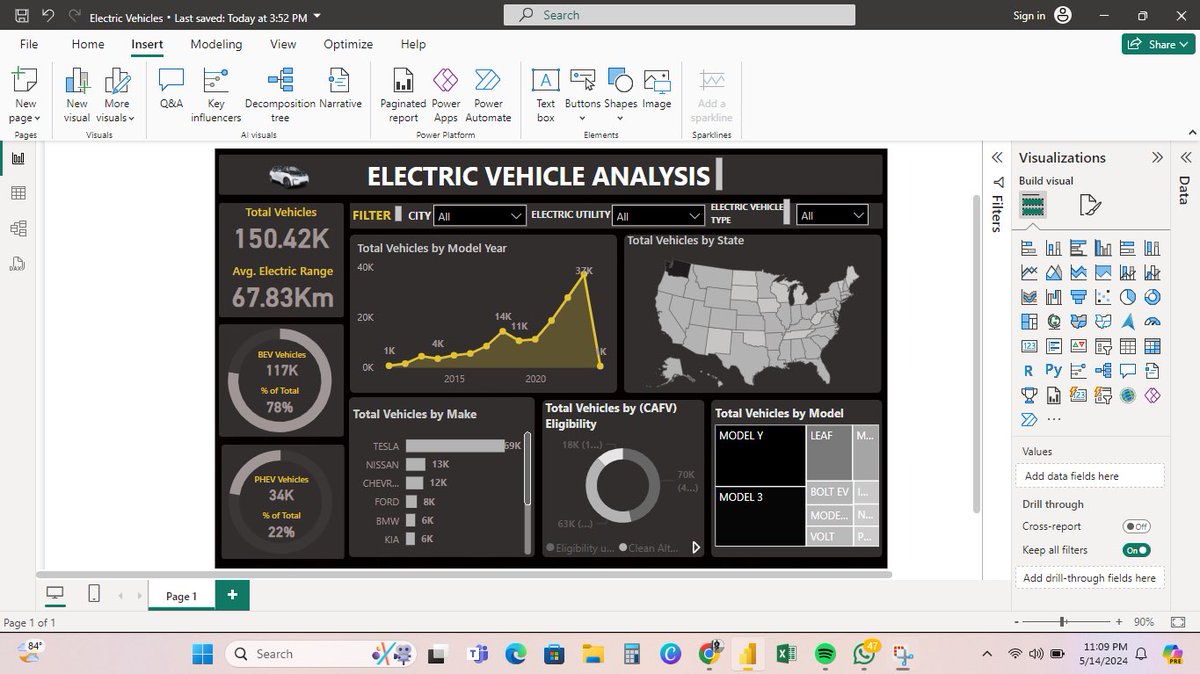Select the funnel chart visual

pyautogui.click(x=1079, y=297)
